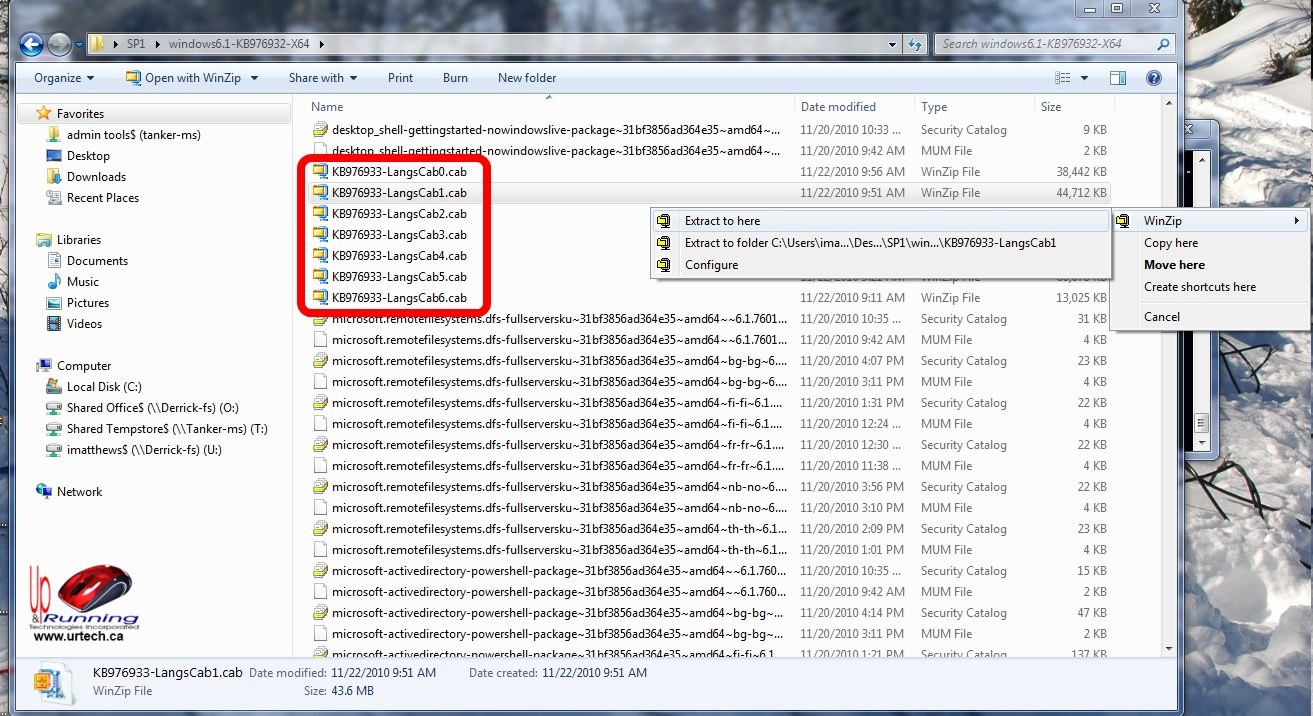Viewport: 1313px width, 716px height.
Task: Select Local Disk (C:) drive icon
Action: click(x=54, y=387)
